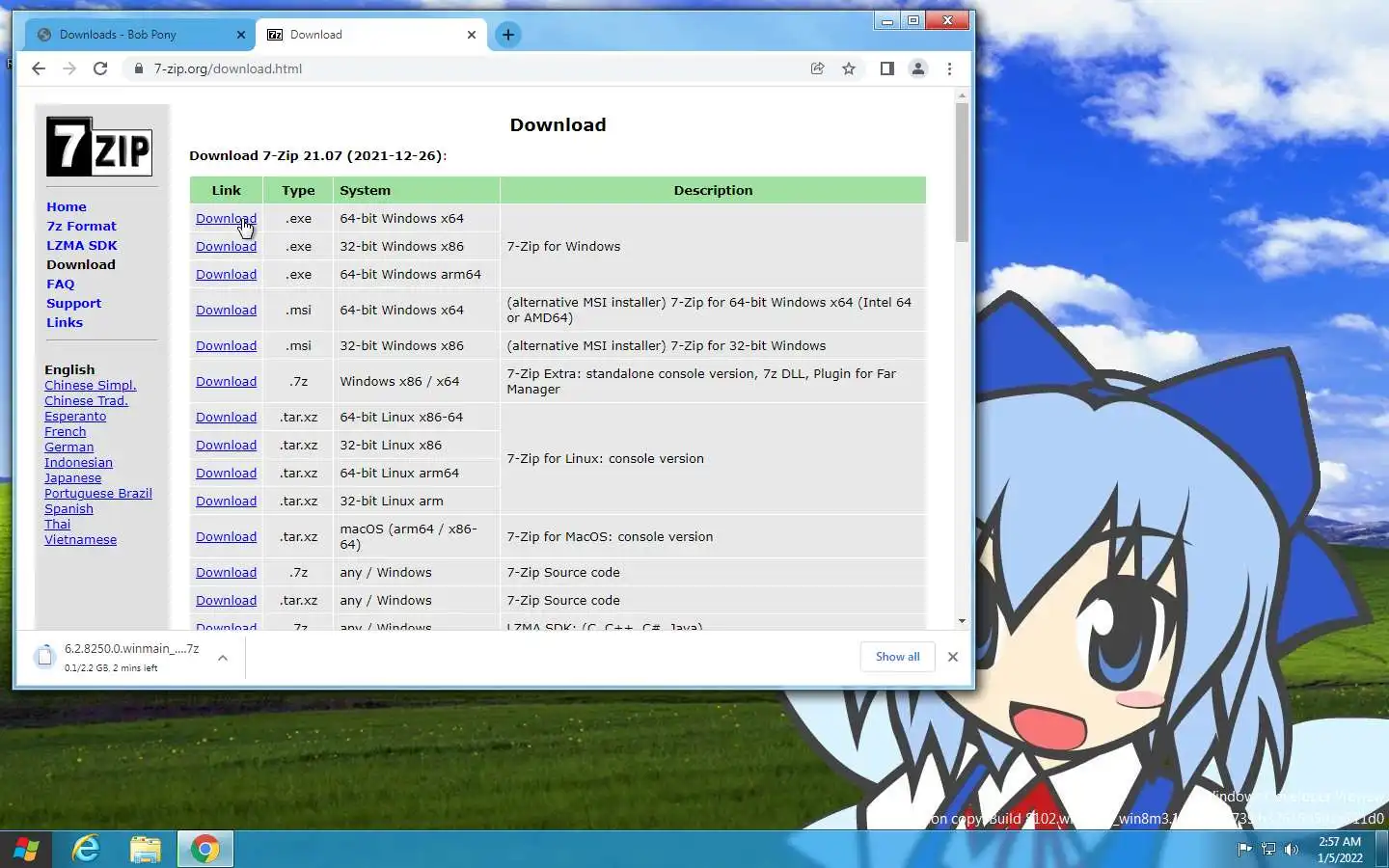This screenshot has width=1389, height=868.
Task: Download the .exe for 32-bit Windows x86
Action: (x=226, y=246)
